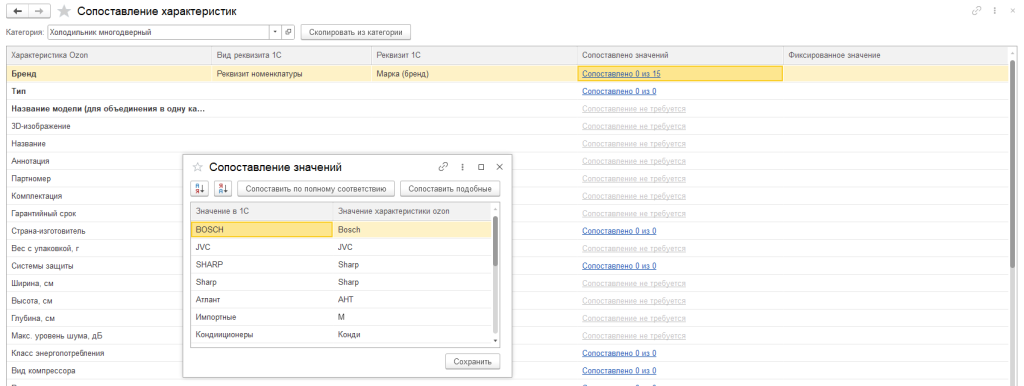Go forward with the right arrow button
The width and height of the screenshot is (1024, 386).
click(x=39, y=11)
